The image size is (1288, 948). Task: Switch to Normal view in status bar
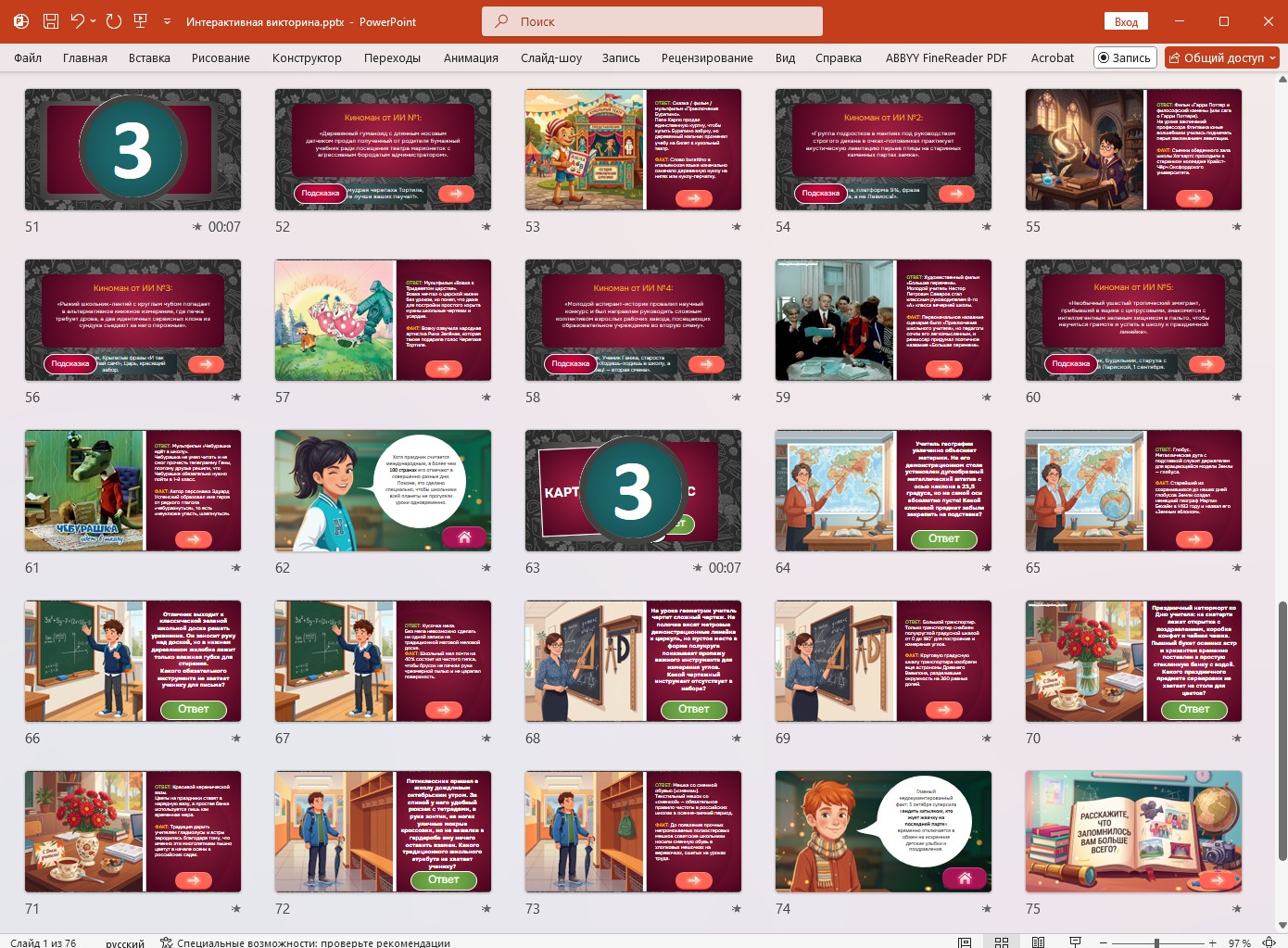pyautogui.click(x=965, y=942)
